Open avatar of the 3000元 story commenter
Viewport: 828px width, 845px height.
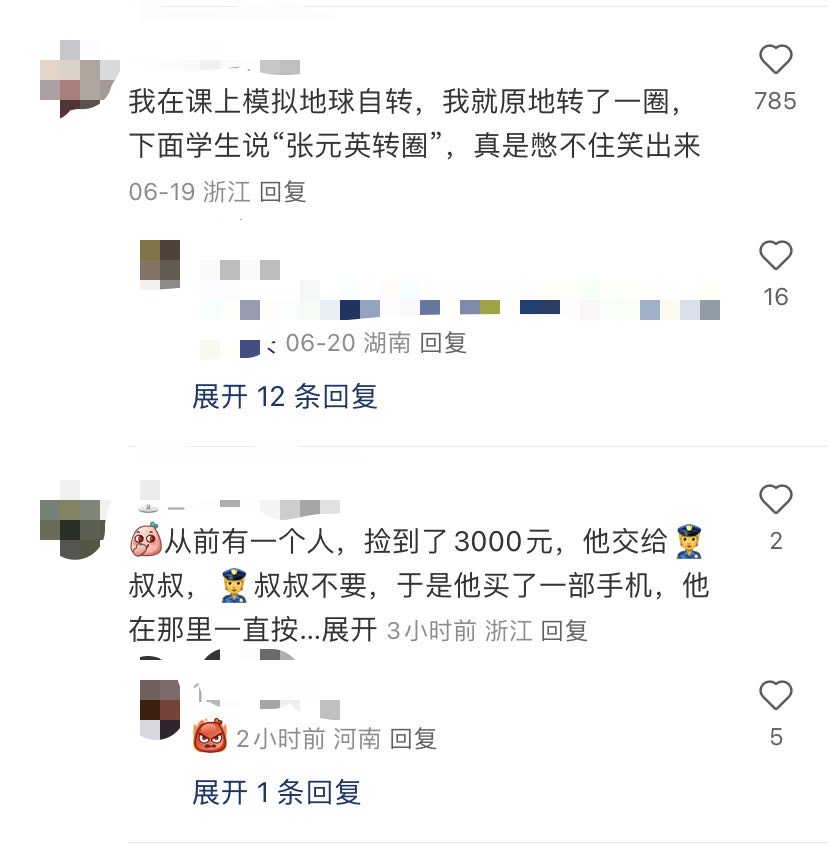click(73, 520)
